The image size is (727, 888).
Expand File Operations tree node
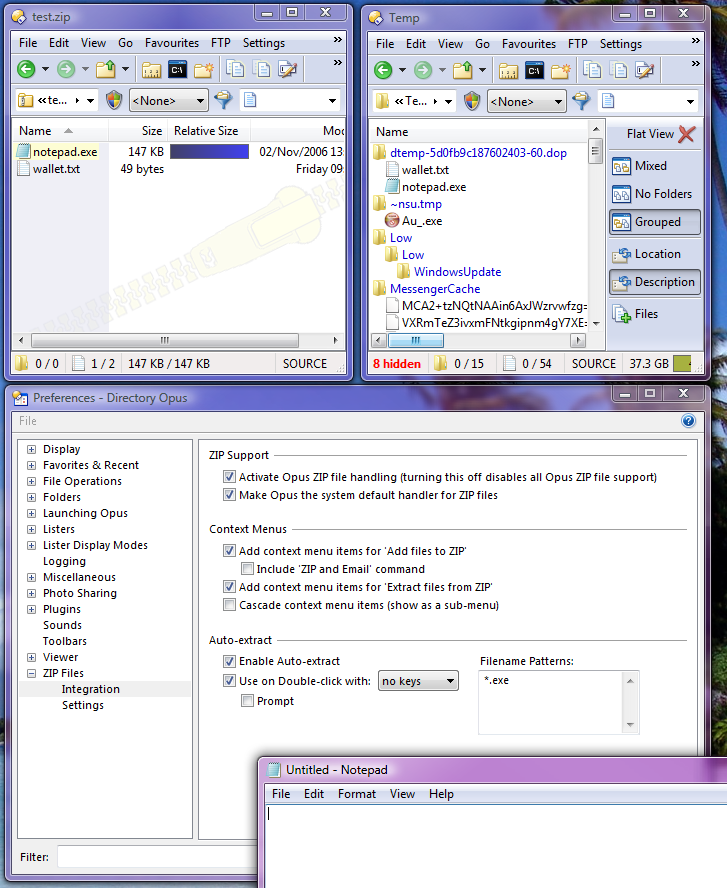[32, 481]
